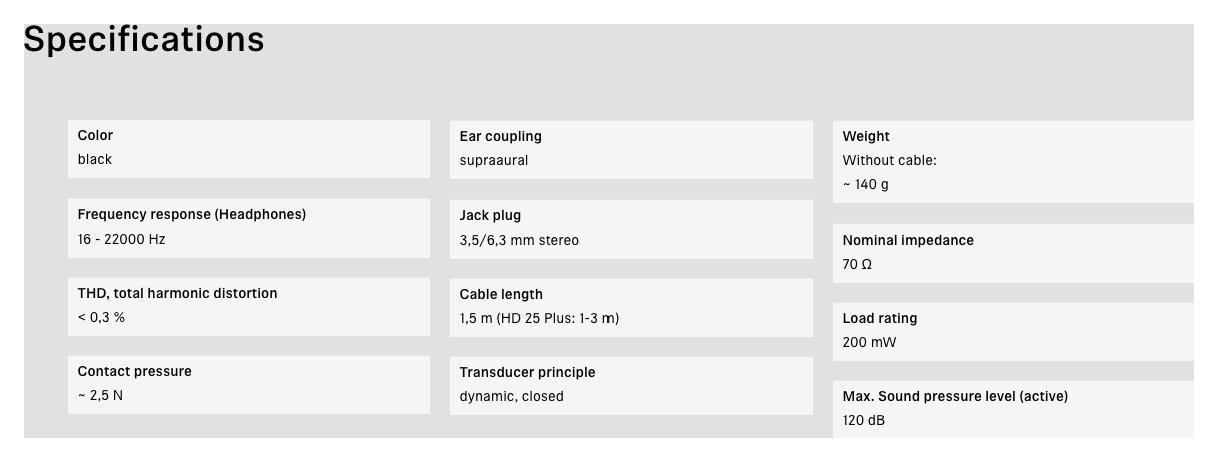Click the Frequency response (Headphones) label
The image size is (1218, 462).
(x=192, y=214)
